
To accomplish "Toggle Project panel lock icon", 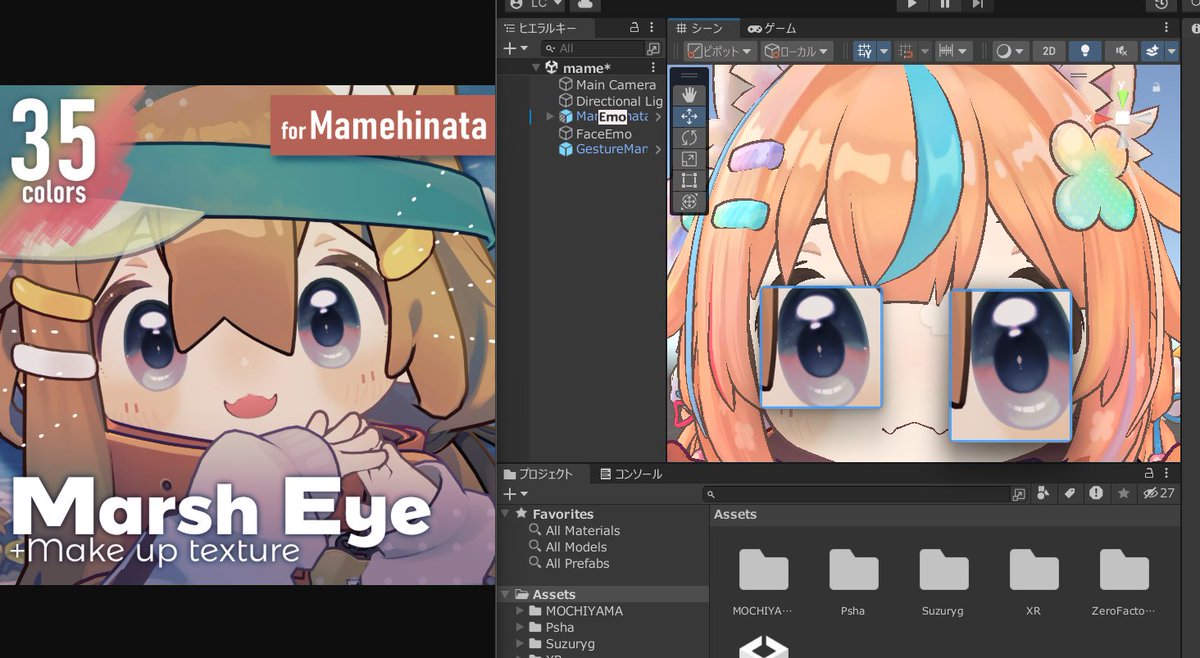I will (x=1149, y=474).
